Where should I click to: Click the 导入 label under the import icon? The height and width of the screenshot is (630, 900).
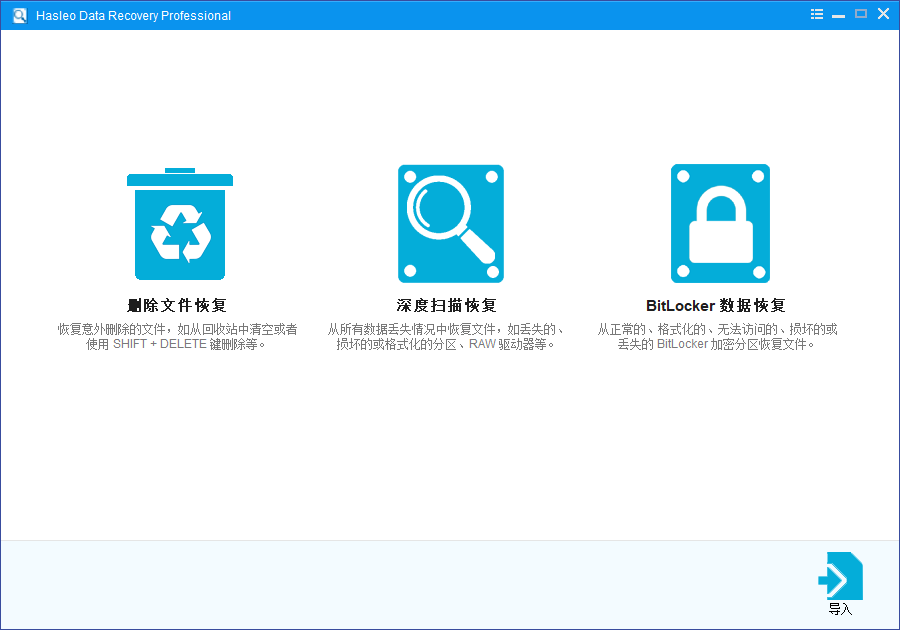click(838, 608)
